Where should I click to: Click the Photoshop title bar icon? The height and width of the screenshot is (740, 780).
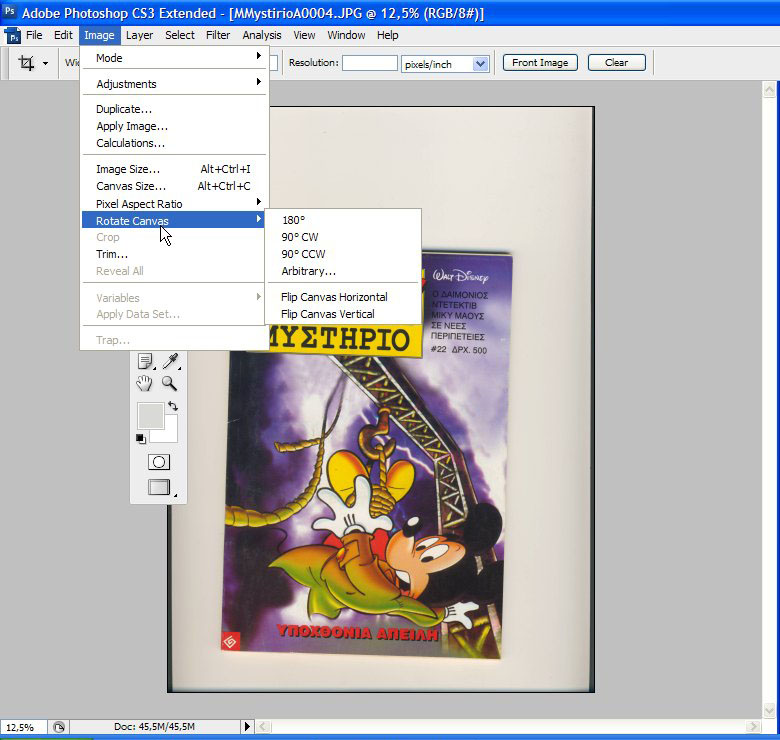click(9, 11)
